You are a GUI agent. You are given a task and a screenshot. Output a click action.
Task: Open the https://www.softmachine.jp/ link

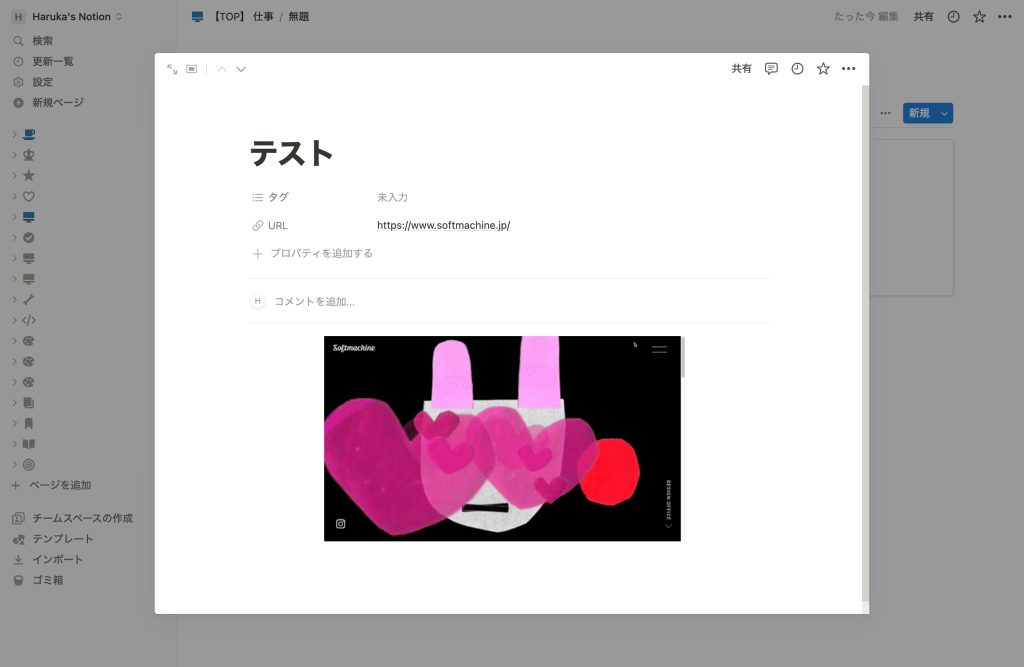pyautogui.click(x=443, y=225)
